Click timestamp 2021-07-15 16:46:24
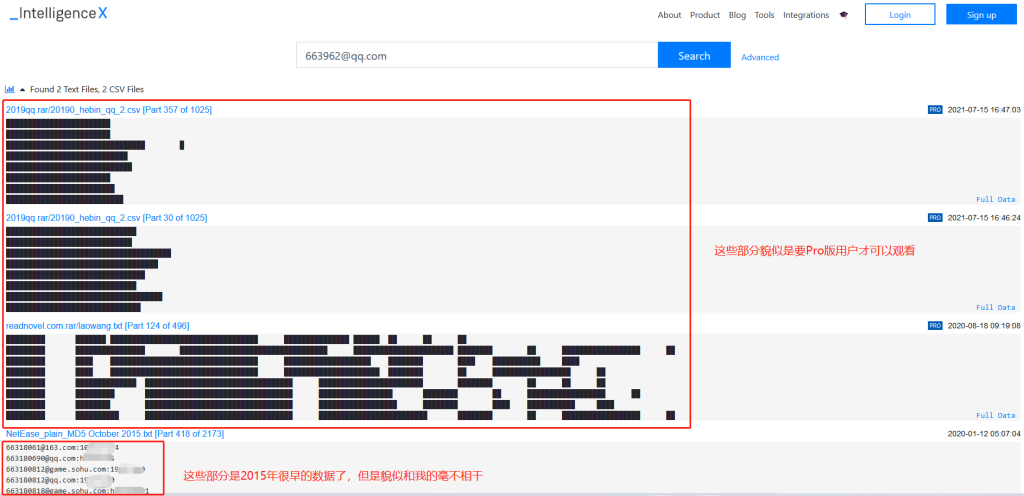1024x496 pixels. (x=984, y=217)
